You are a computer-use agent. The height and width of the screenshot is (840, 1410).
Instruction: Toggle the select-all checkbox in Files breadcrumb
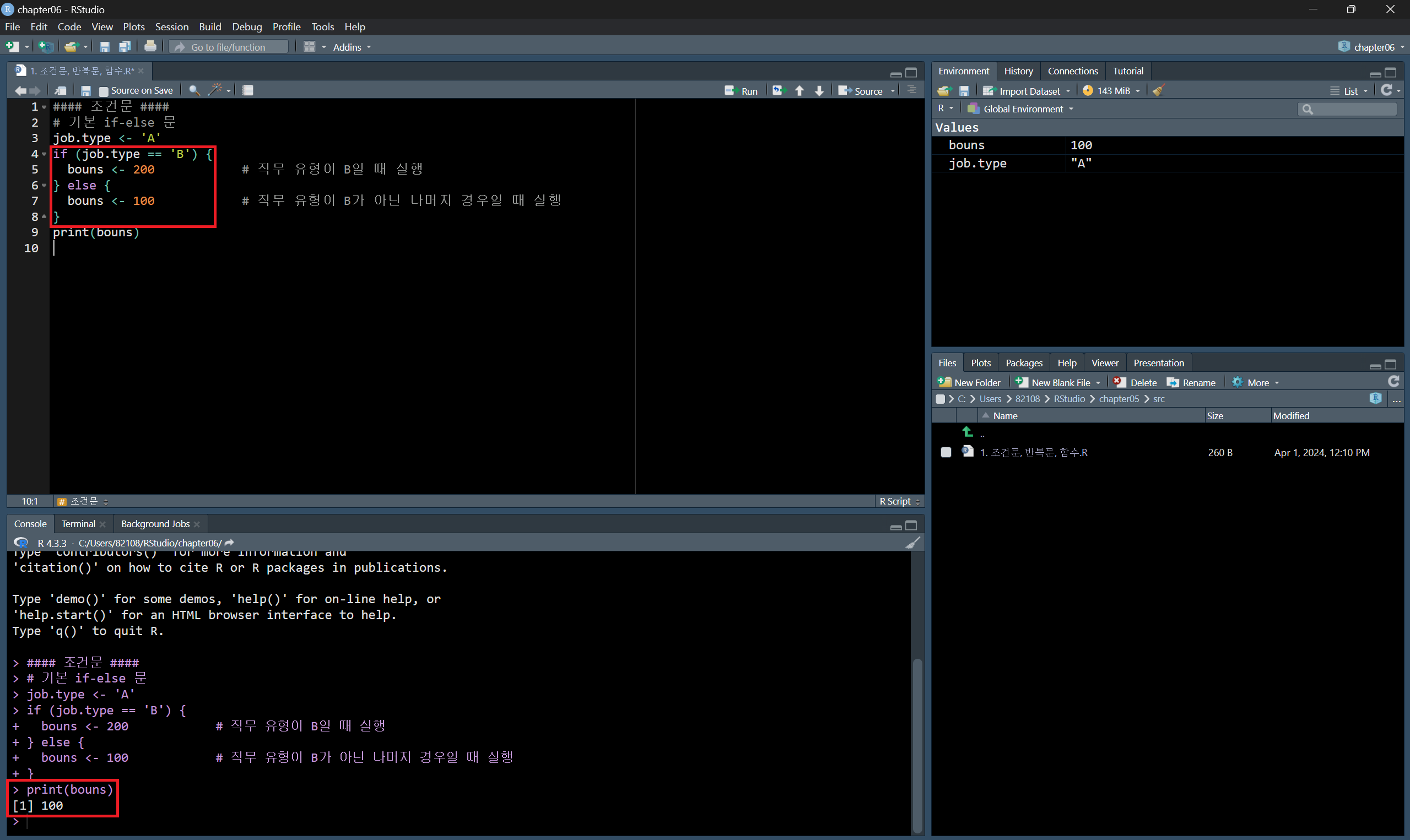940,399
